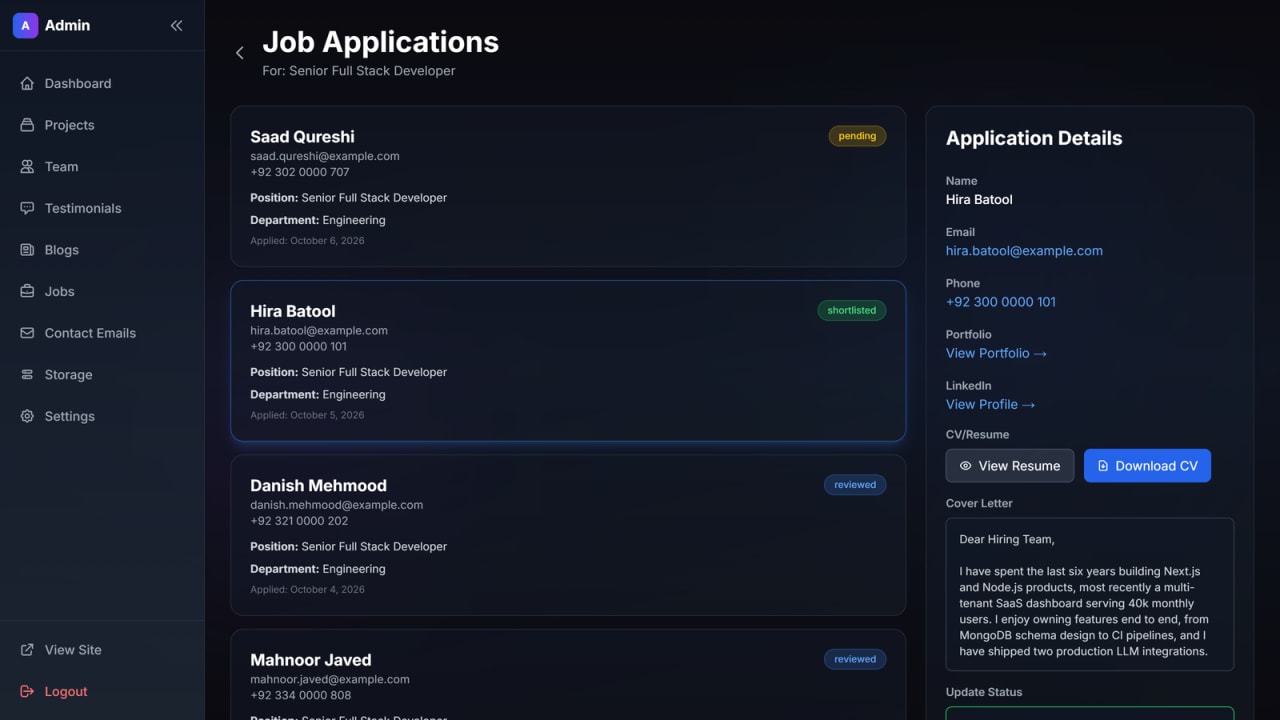Open the Team menu item
The height and width of the screenshot is (720, 1280).
point(102,167)
